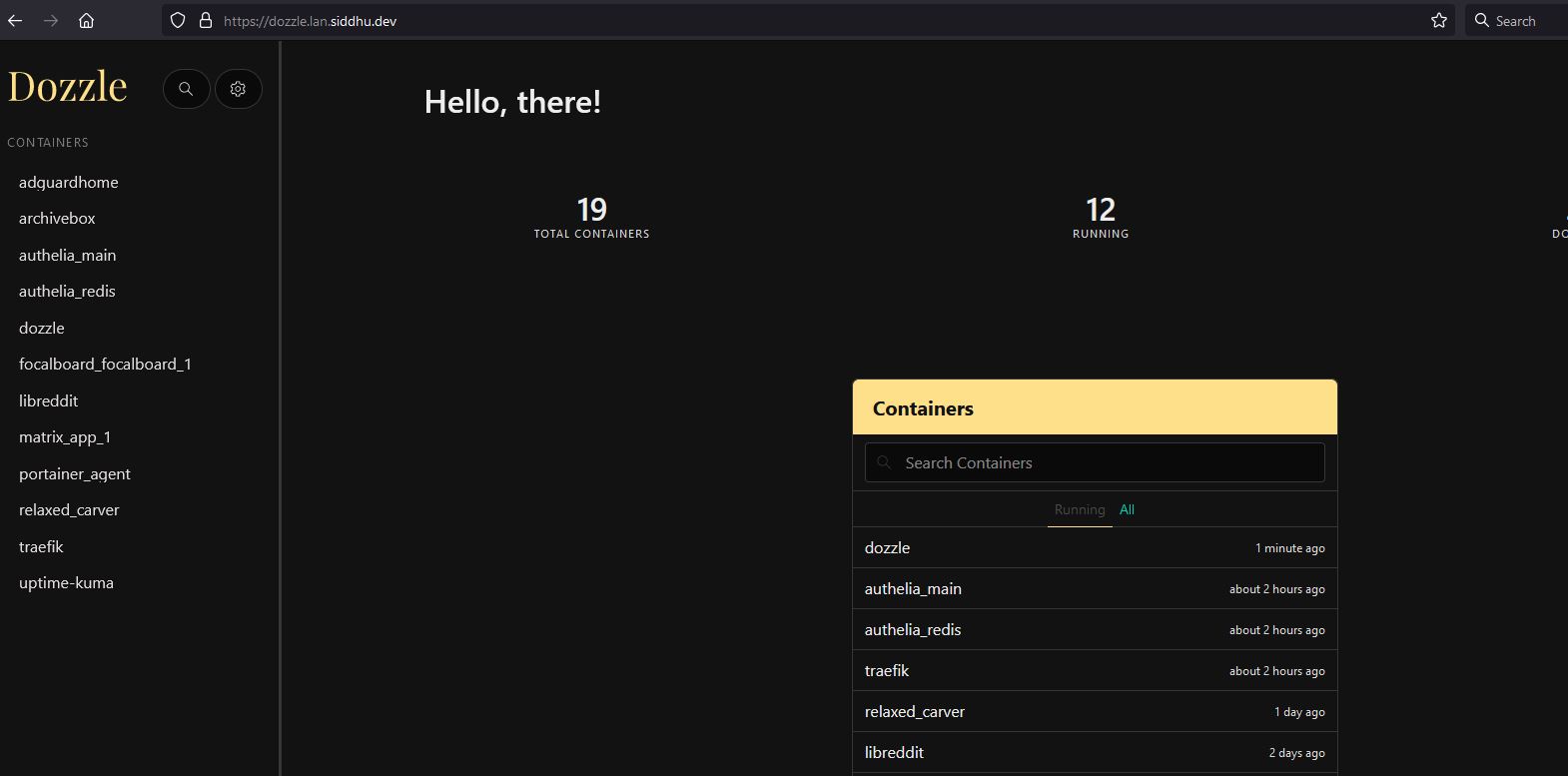Image resolution: width=1568 pixels, height=776 pixels.
Task: Open traefik row in Containers panel
Action: coord(1095,670)
